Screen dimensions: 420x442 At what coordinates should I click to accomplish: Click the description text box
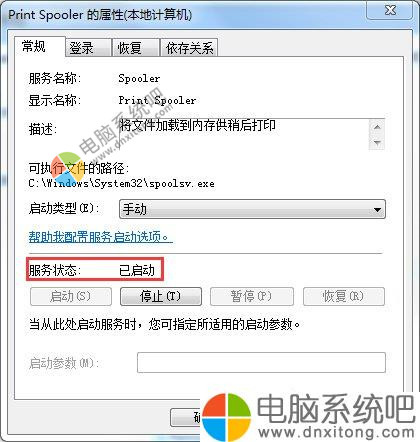243,134
